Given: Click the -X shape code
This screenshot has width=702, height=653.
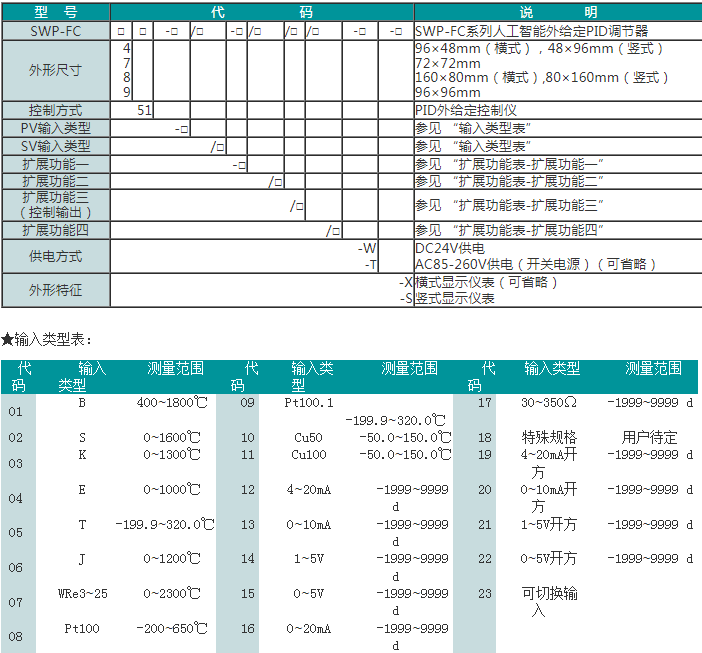Looking at the screenshot, I should [406, 282].
